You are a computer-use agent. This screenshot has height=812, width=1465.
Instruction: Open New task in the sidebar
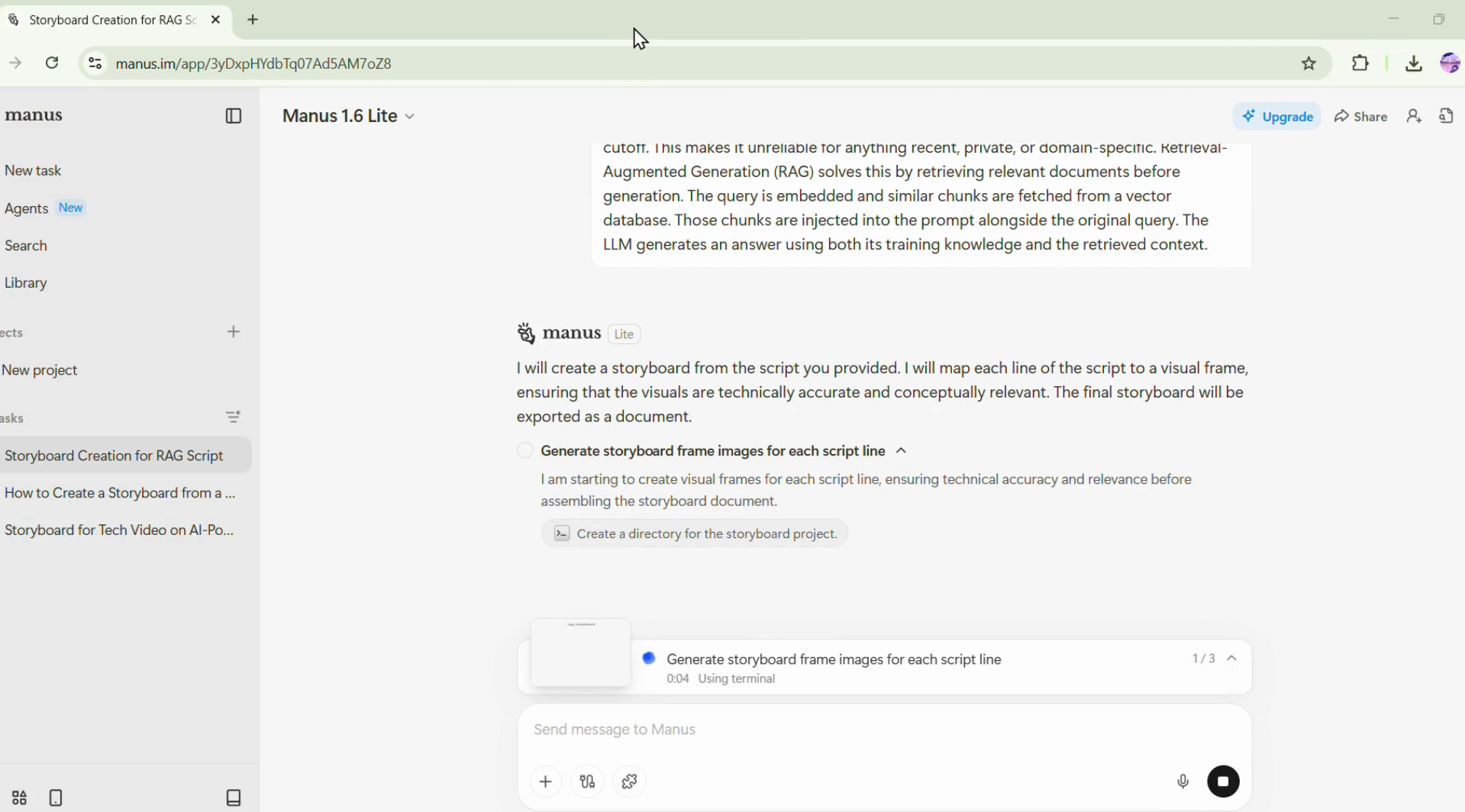point(33,171)
